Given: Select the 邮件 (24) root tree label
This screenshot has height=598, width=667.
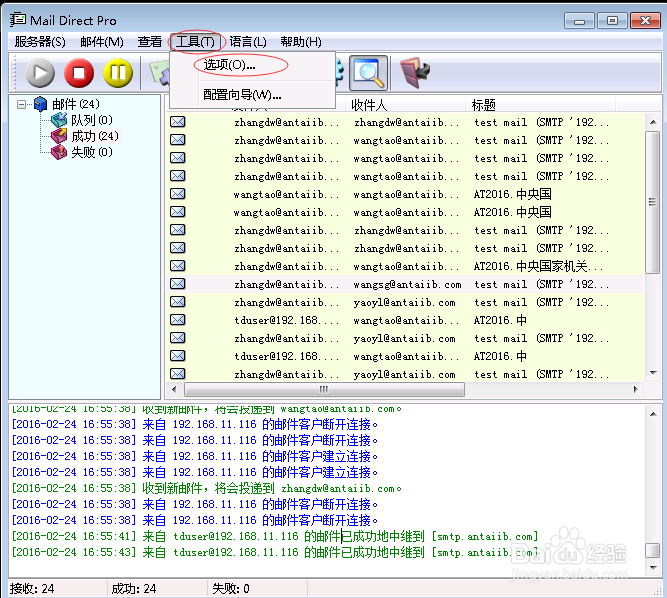Looking at the screenshot, I should (76, 104).
